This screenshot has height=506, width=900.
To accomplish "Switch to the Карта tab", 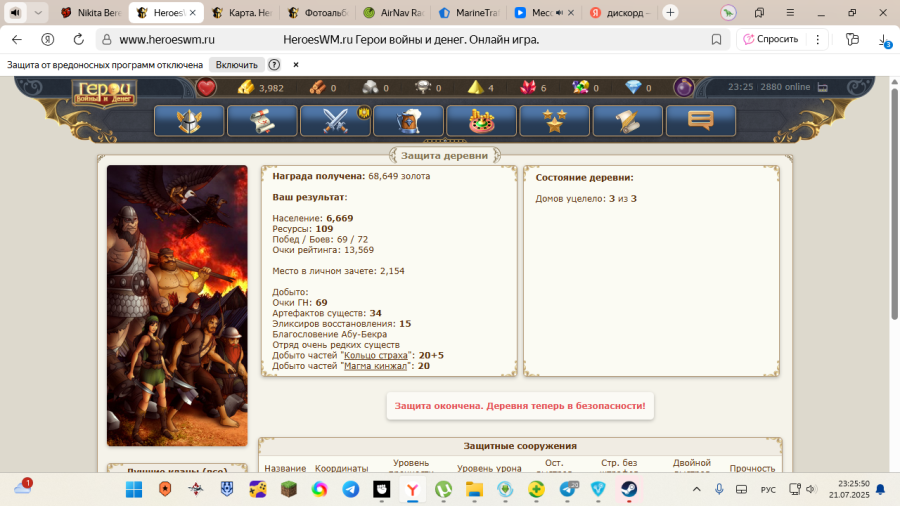I will click(x=242, y=13).
